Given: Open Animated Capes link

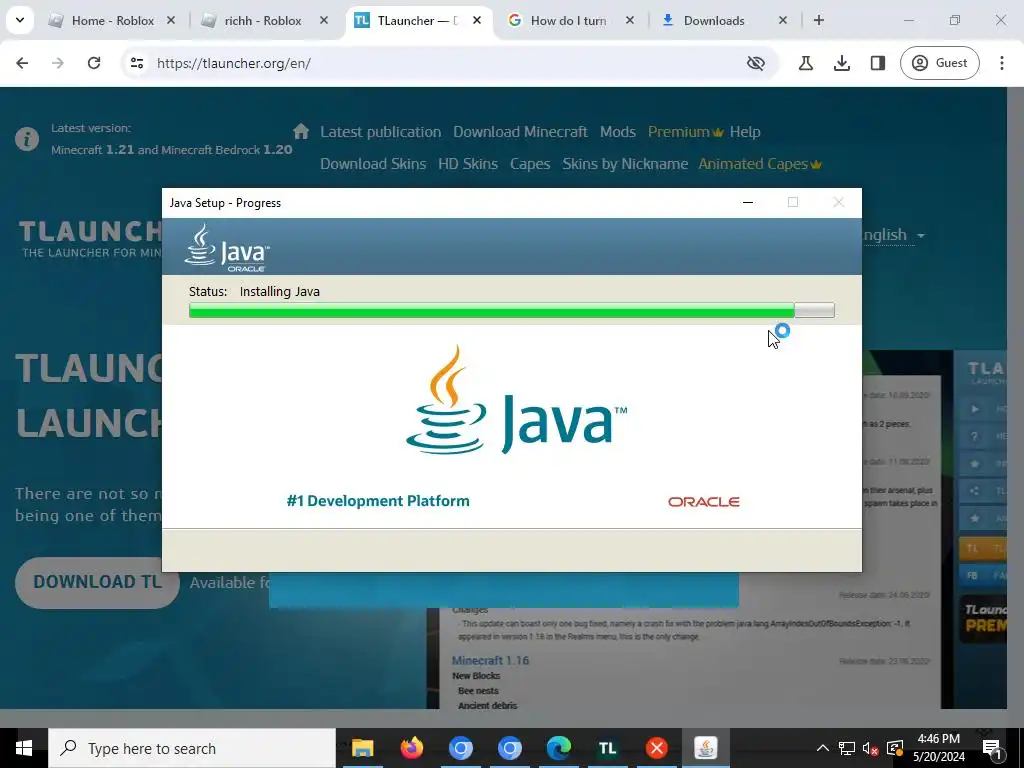Looking at the screenshot, I should [x=760, y=164].
